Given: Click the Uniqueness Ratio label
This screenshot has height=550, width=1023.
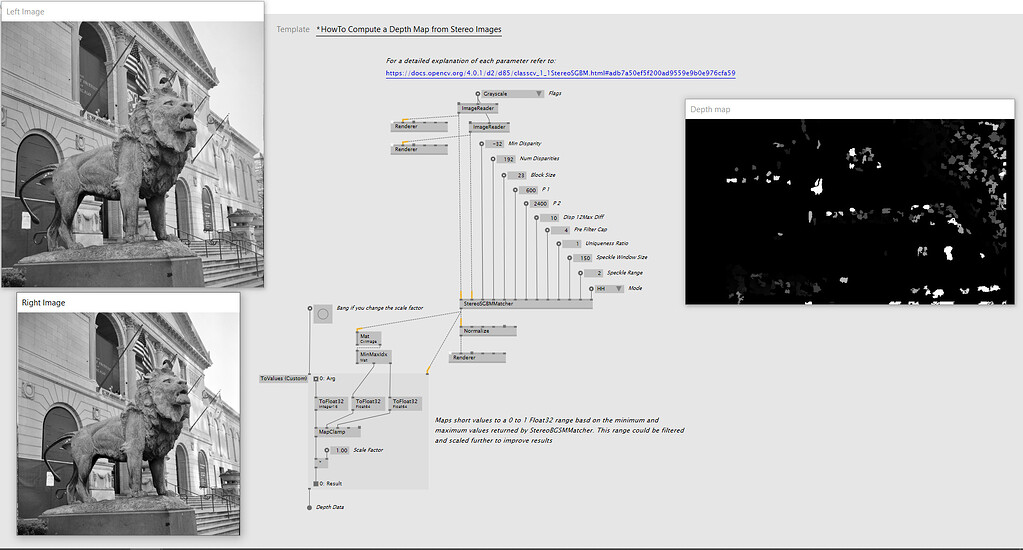Looking at the screenshot, I should 607,243.
